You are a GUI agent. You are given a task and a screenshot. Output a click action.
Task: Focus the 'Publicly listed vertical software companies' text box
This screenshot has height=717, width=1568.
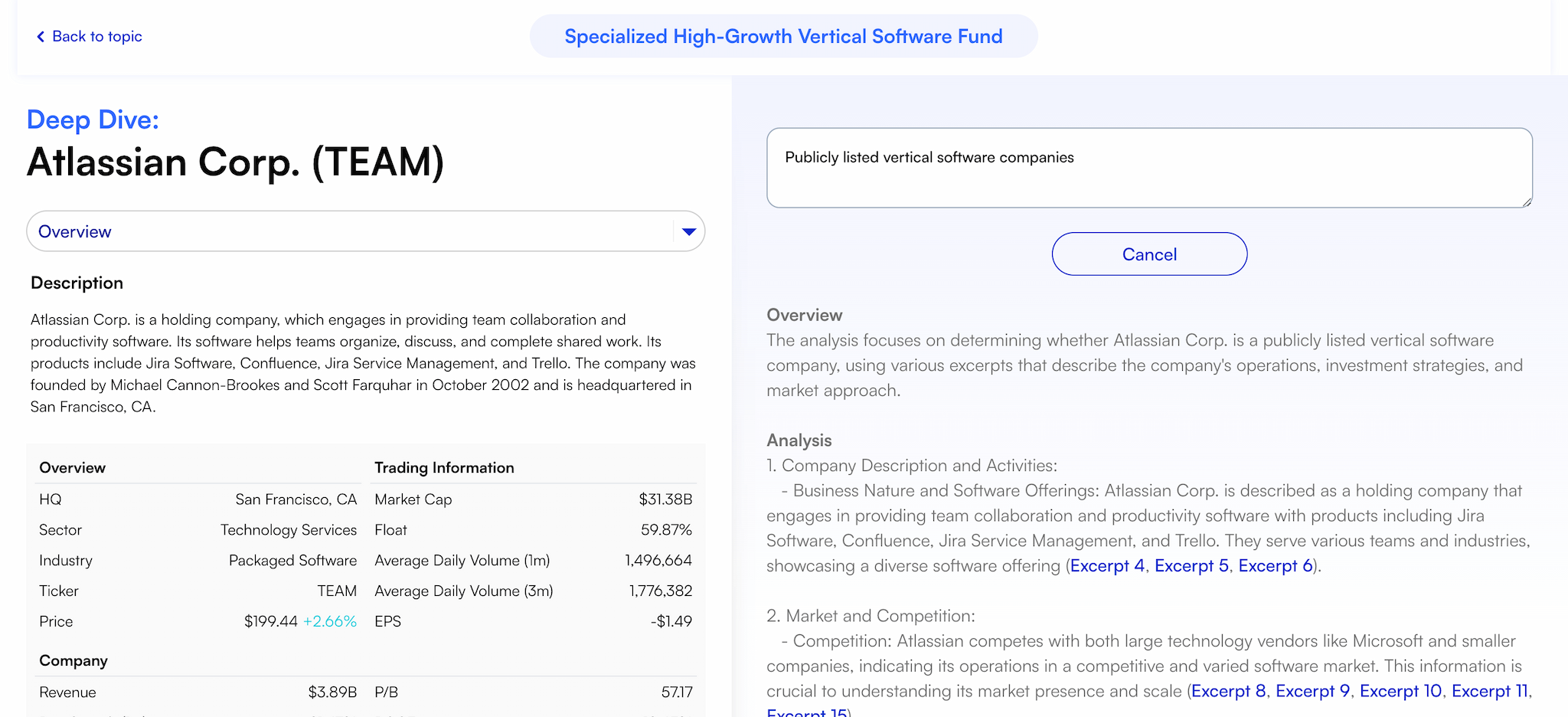(1148, 168)
